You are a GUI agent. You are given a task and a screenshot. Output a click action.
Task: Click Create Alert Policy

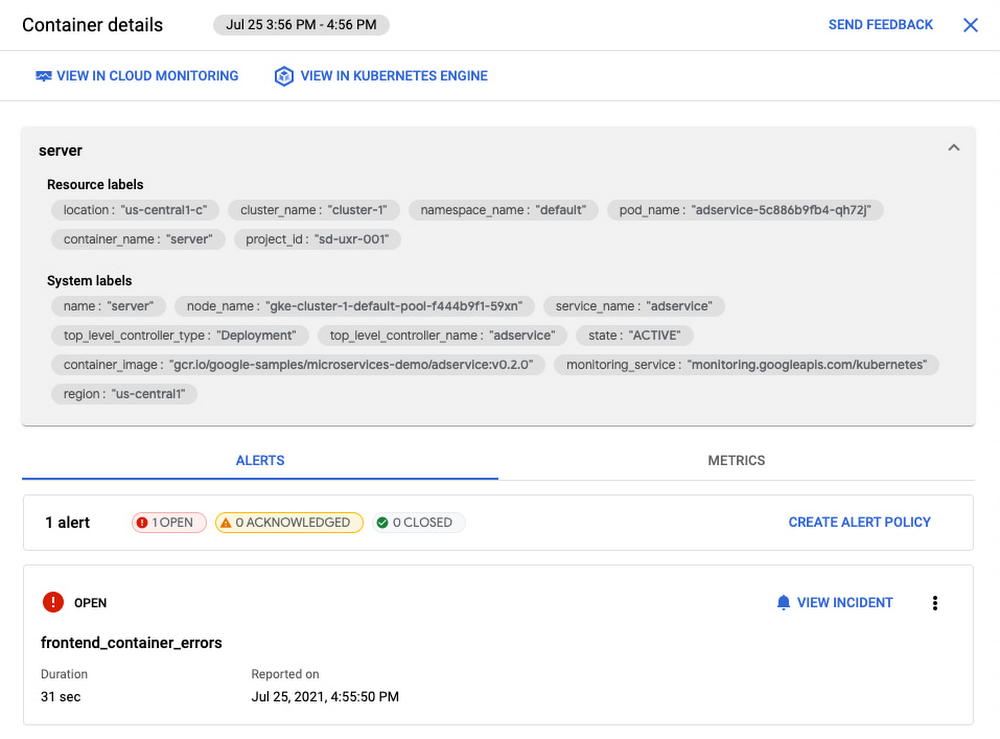click(859, 522)
